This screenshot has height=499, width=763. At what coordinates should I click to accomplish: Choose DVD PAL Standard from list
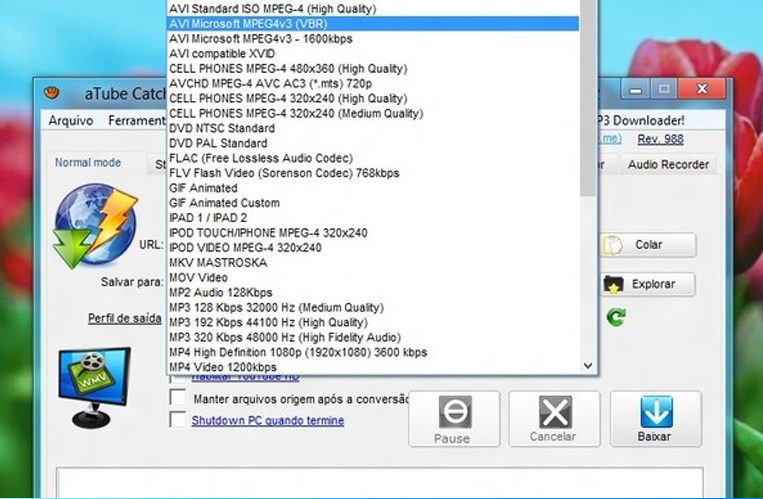[x=373, y=144]
